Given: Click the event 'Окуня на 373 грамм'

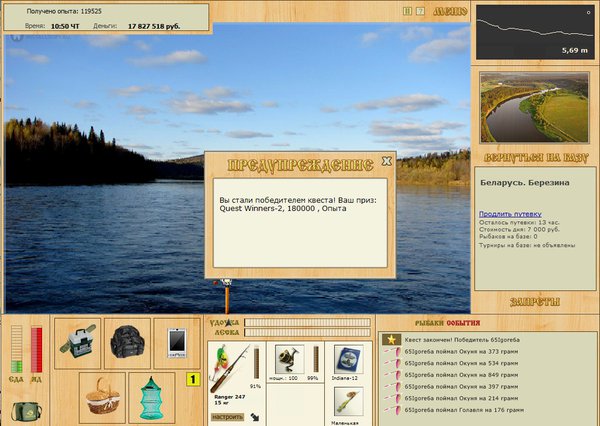Looking at the screenshot, I should tap(461, 351).
